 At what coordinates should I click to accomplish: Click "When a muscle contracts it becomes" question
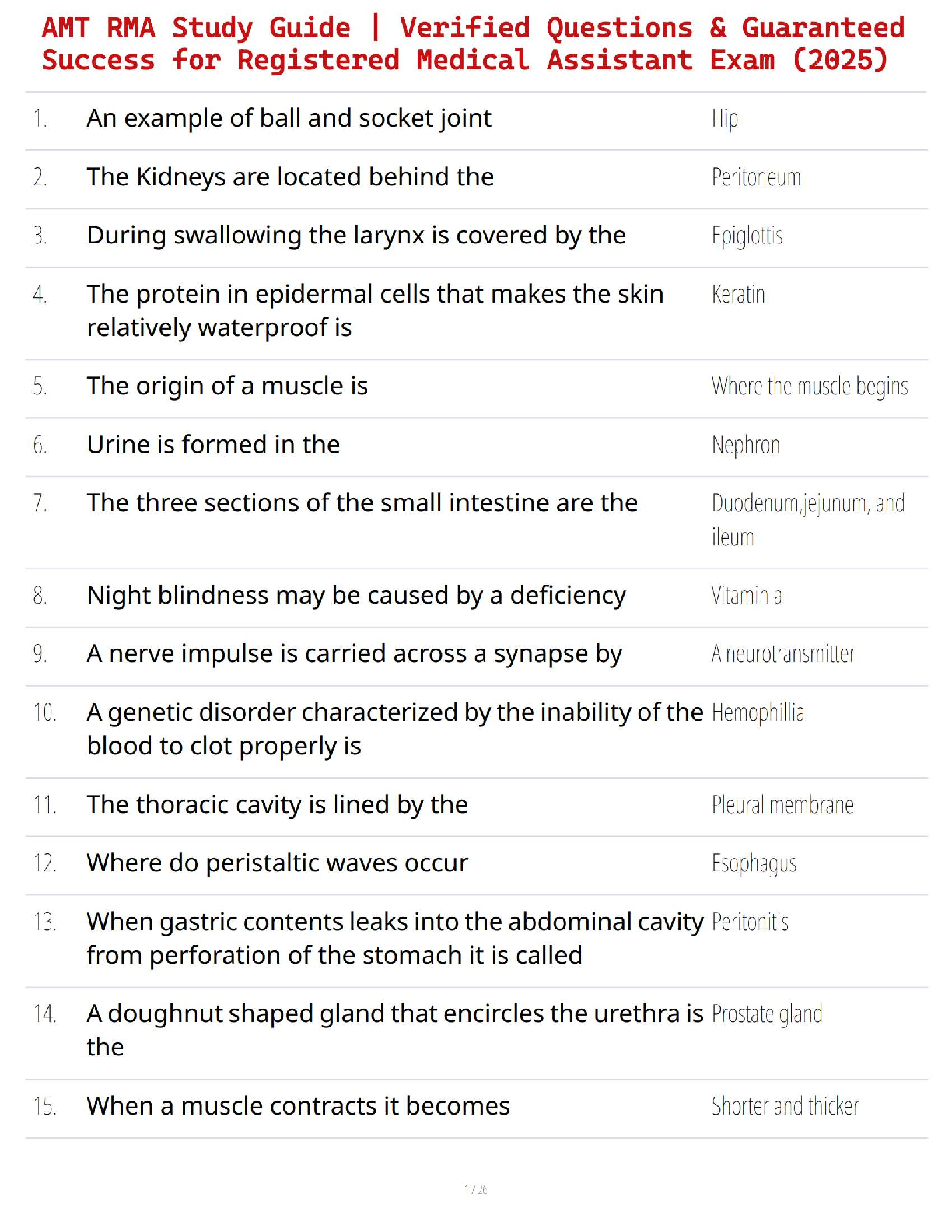[298, 1106]
